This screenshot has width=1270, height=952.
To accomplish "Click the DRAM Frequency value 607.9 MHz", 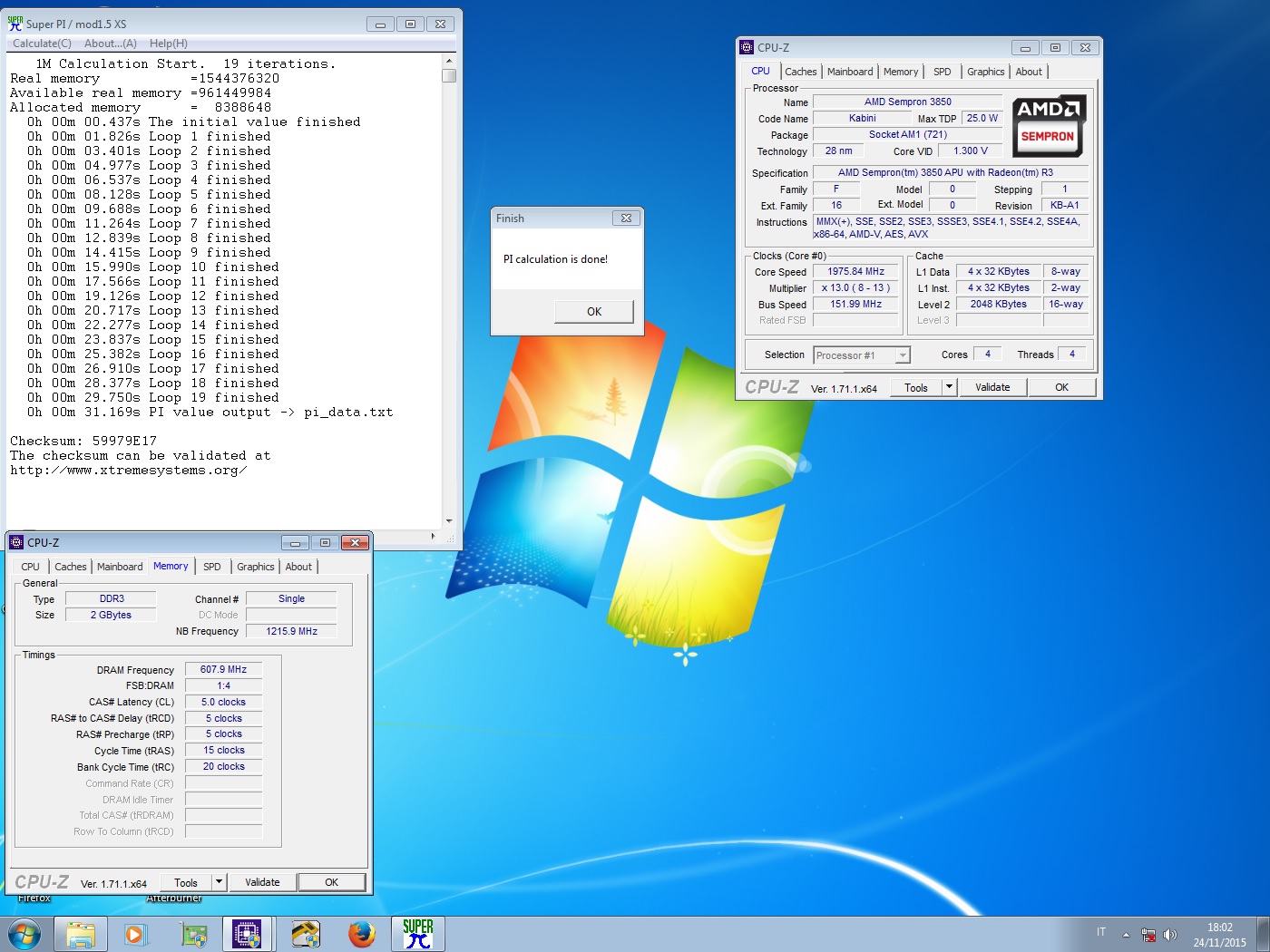I will click(x=223, y=669).
